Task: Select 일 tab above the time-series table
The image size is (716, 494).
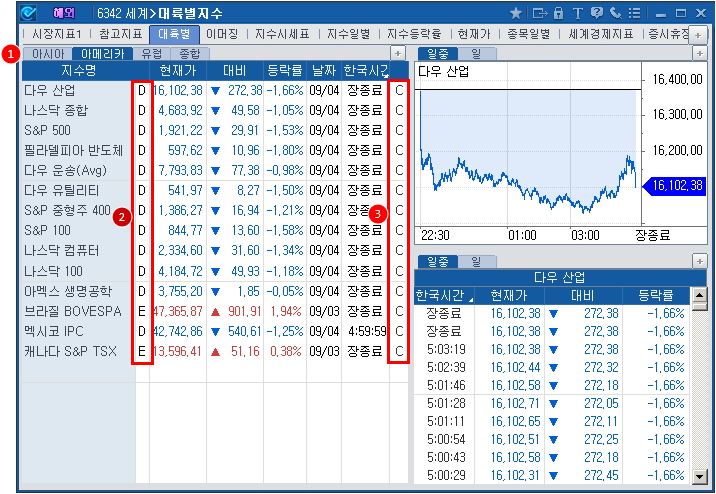Action: (x=476, y=262)
